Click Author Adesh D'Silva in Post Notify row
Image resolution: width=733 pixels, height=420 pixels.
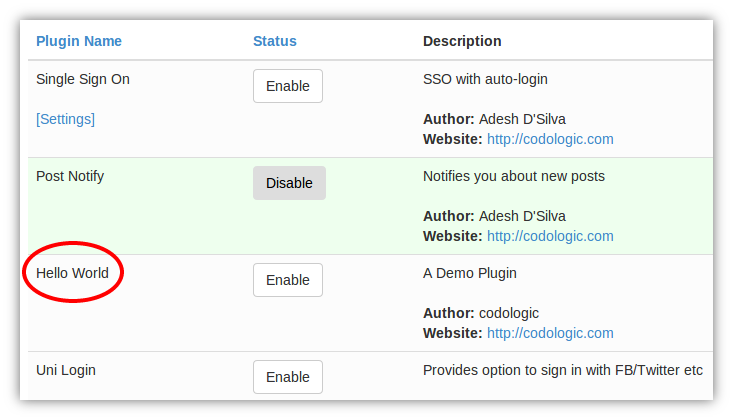(494, 216)
